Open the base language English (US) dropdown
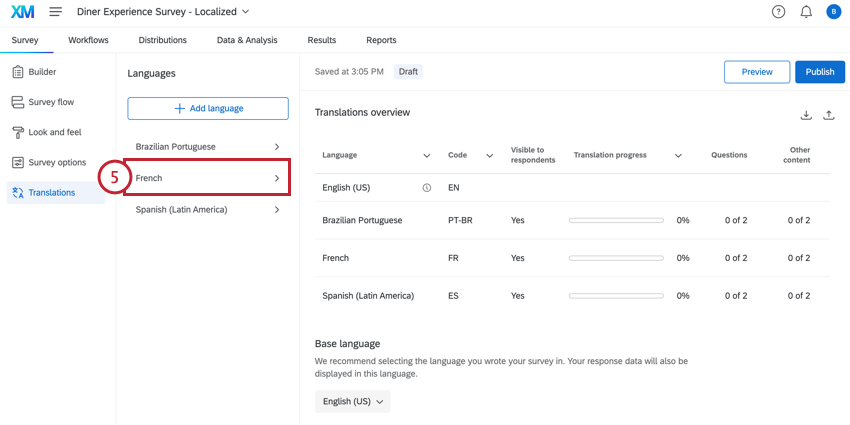This screenshot has height=425, width=850. pyautogui.click(x=352, y=401)
